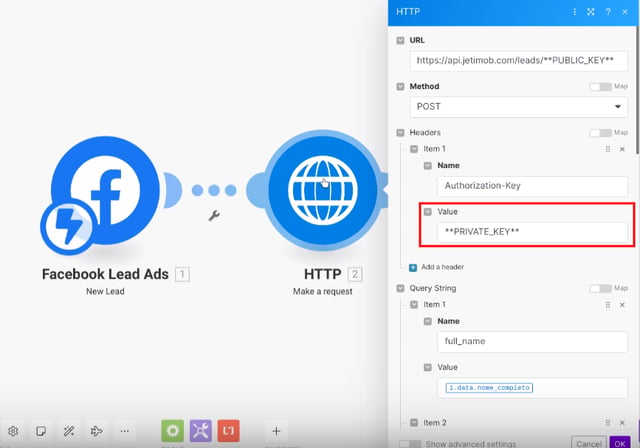Click drag handle of Query String Item 1
Screen dimensions: 640x448
pyautogui.click(x=608, y=305)
